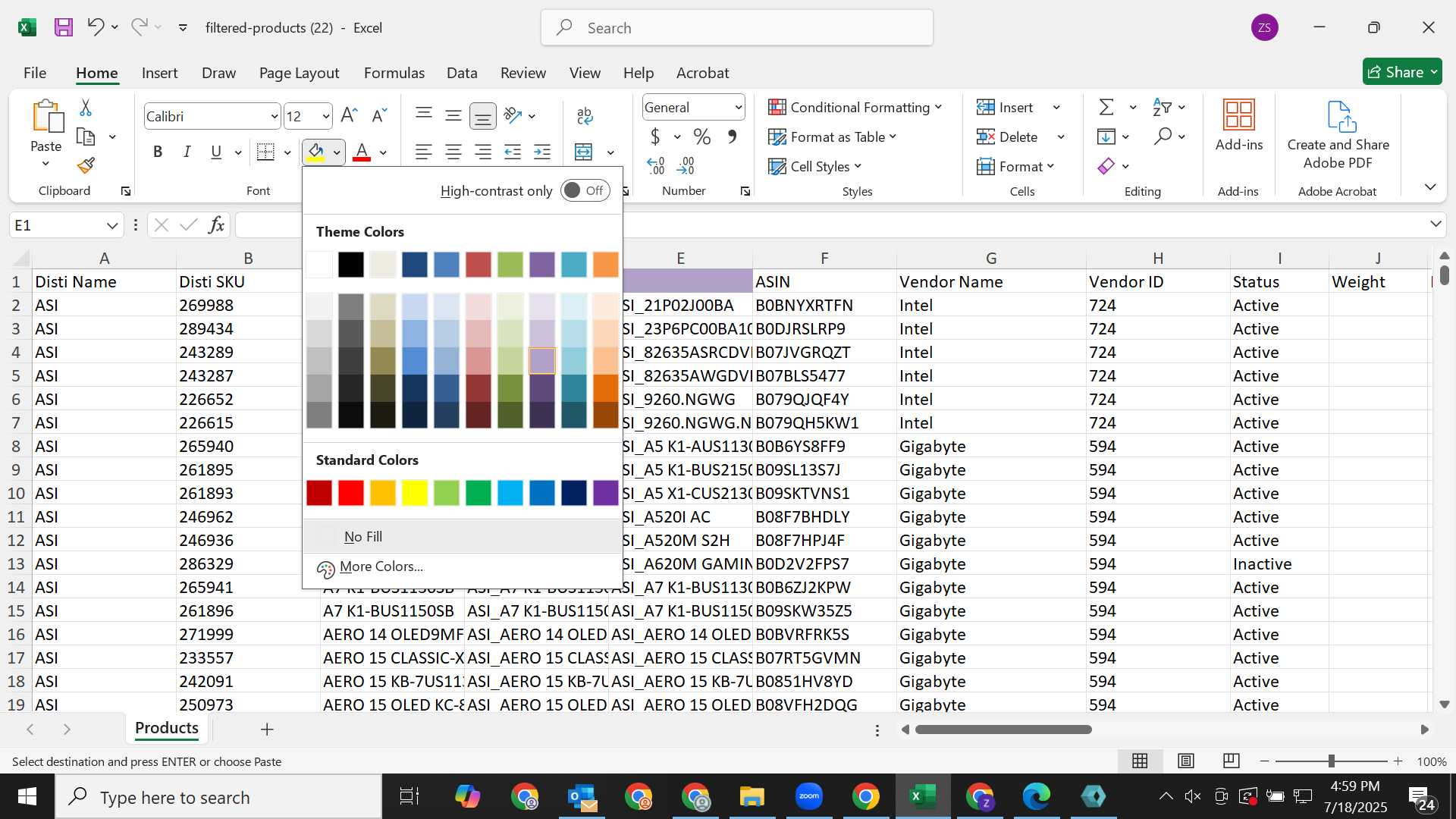Screen dimensions: 1456x819
Task: Switch to the Insert ribbon tab
Action: coord(159,73)
